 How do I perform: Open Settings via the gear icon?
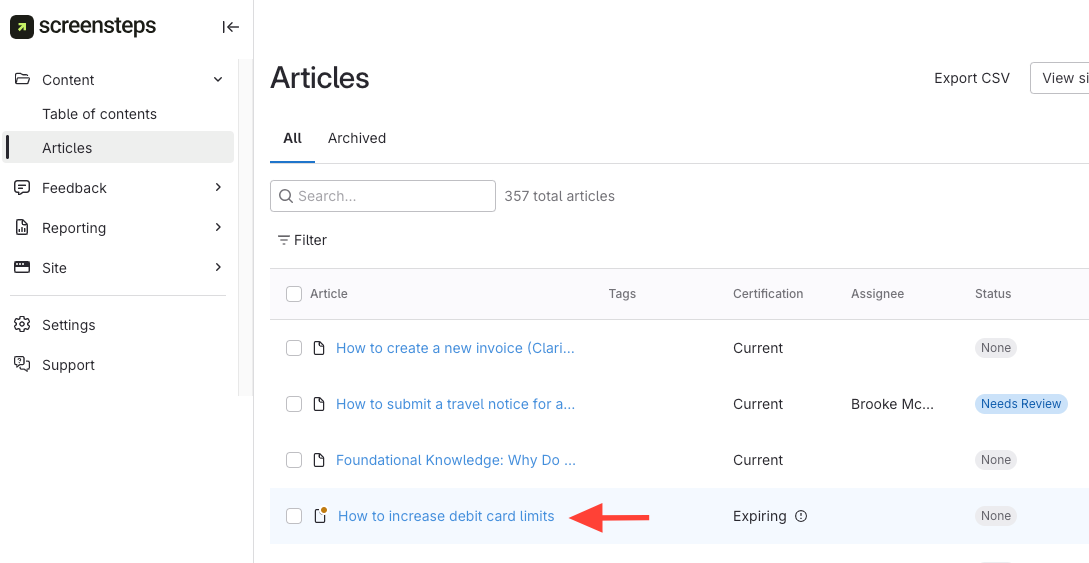click(x=22, y=325)
